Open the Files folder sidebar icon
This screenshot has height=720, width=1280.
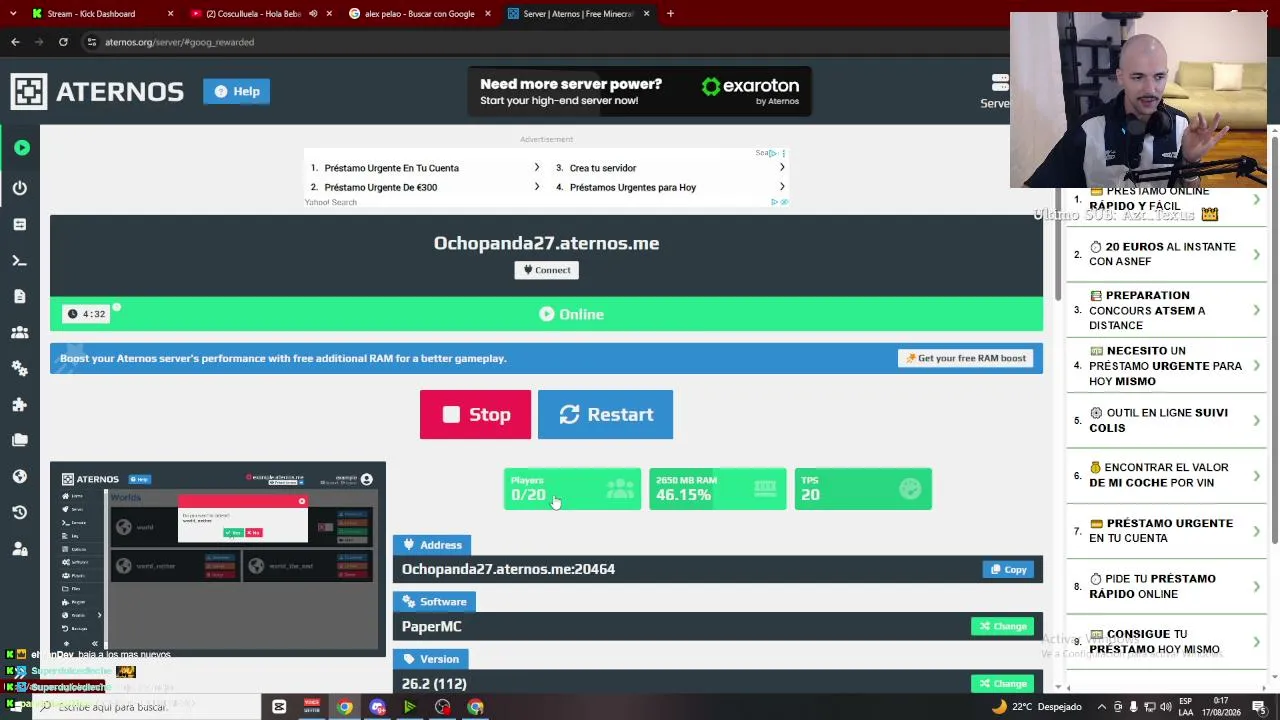(x=20, y=440)
